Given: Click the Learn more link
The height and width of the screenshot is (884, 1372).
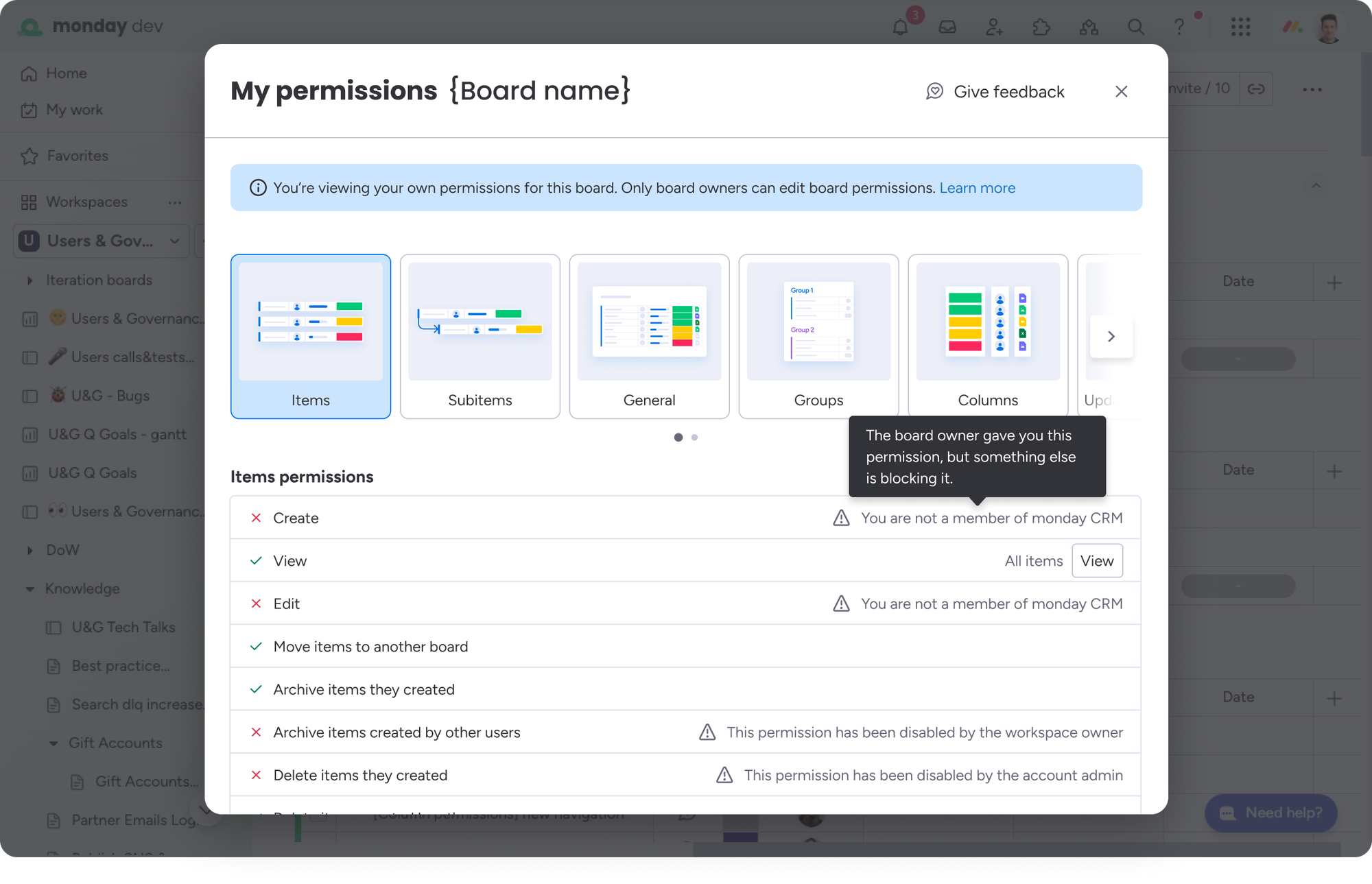Looking at the screenshot, I should point(977,188).
